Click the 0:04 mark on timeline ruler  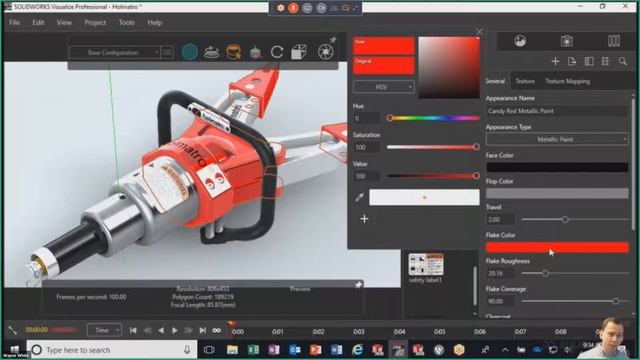click(400, 332)
